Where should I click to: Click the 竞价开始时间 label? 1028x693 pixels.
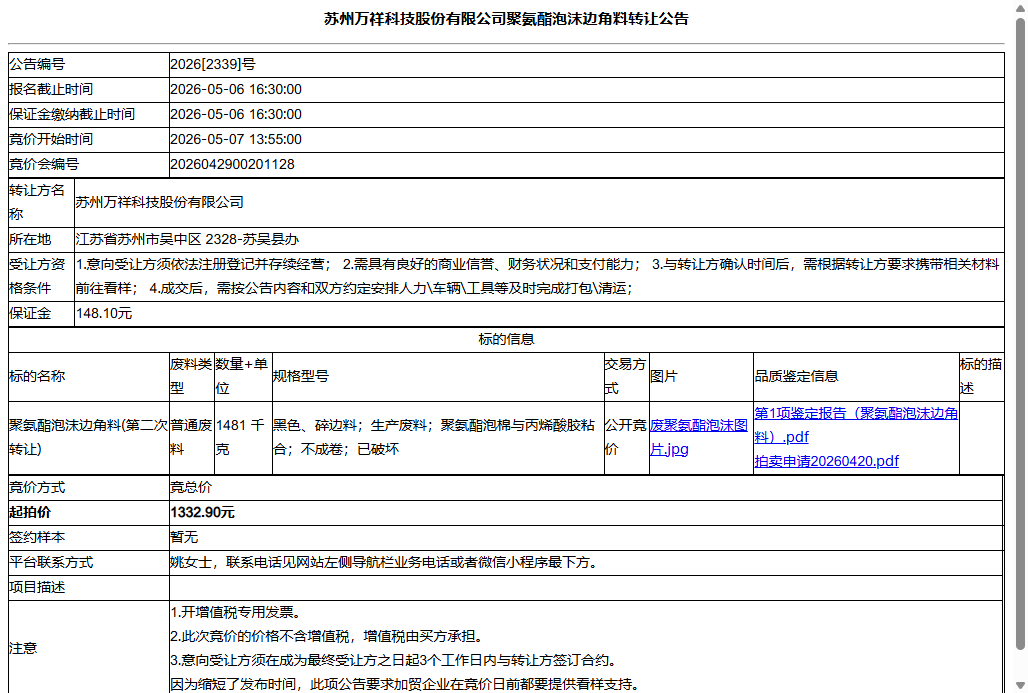pos(50,139)
